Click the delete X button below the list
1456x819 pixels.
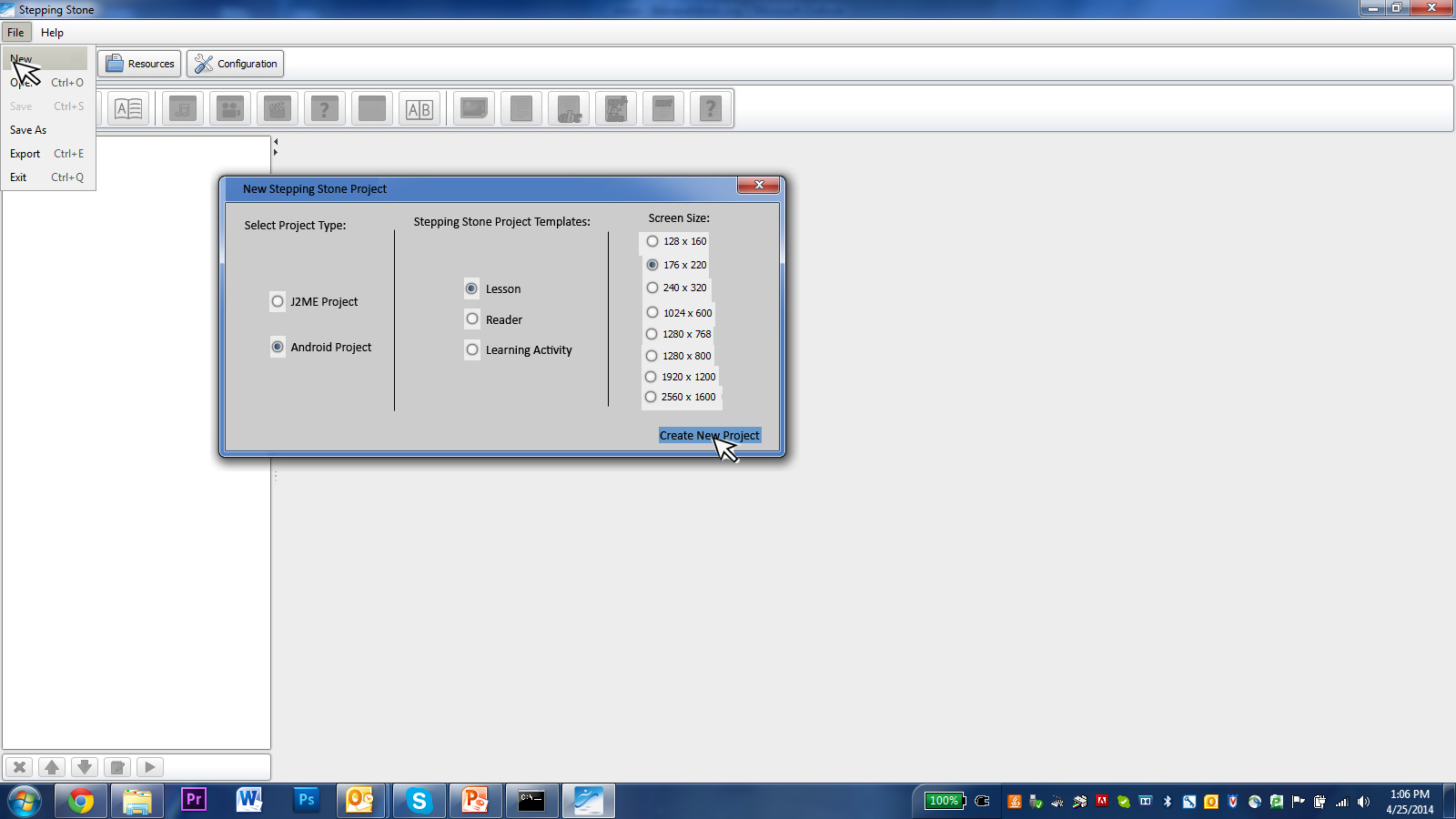click(19, 767)
